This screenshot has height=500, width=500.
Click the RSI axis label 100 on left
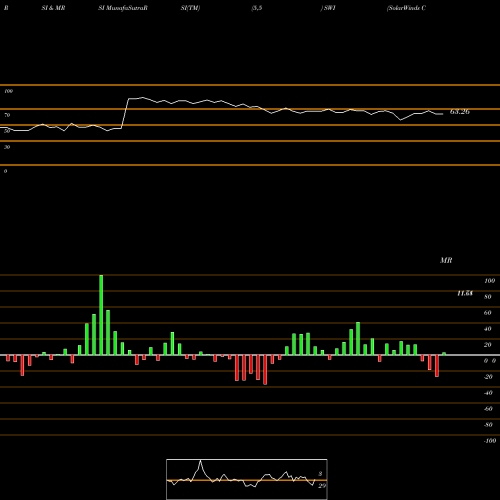click(x=8, y=91)
